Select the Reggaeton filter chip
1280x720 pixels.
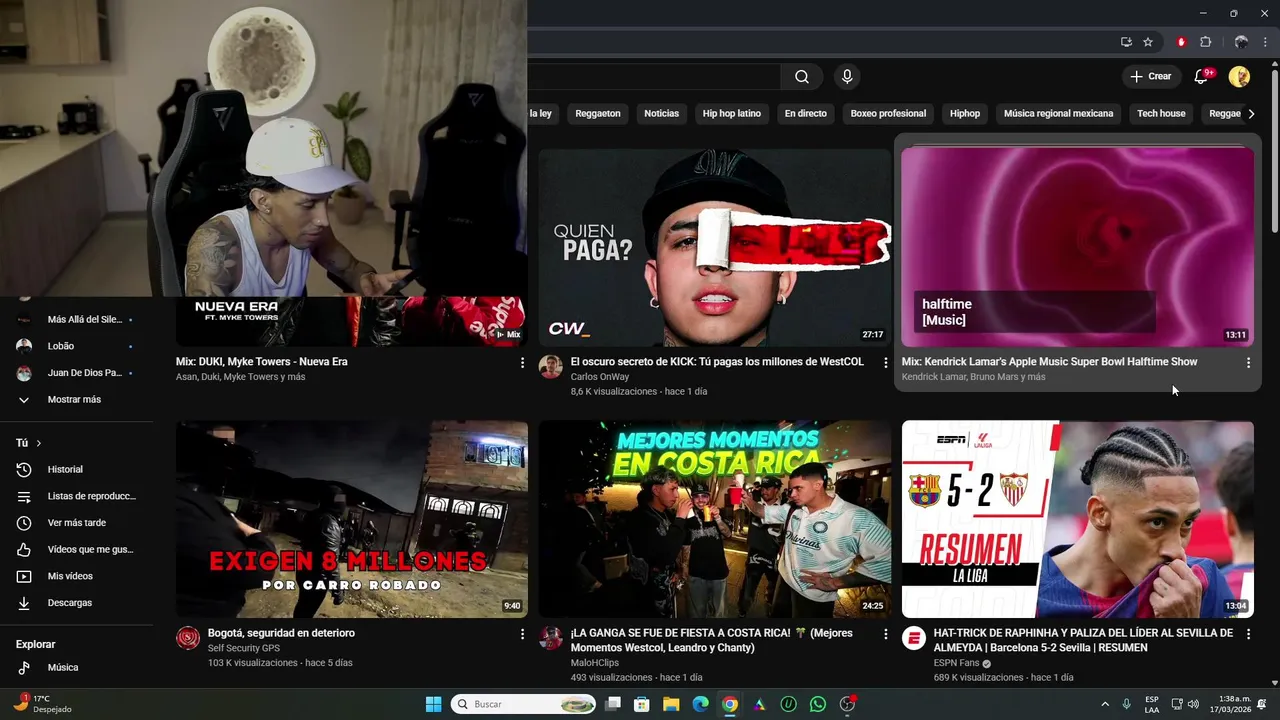(598, 114)
